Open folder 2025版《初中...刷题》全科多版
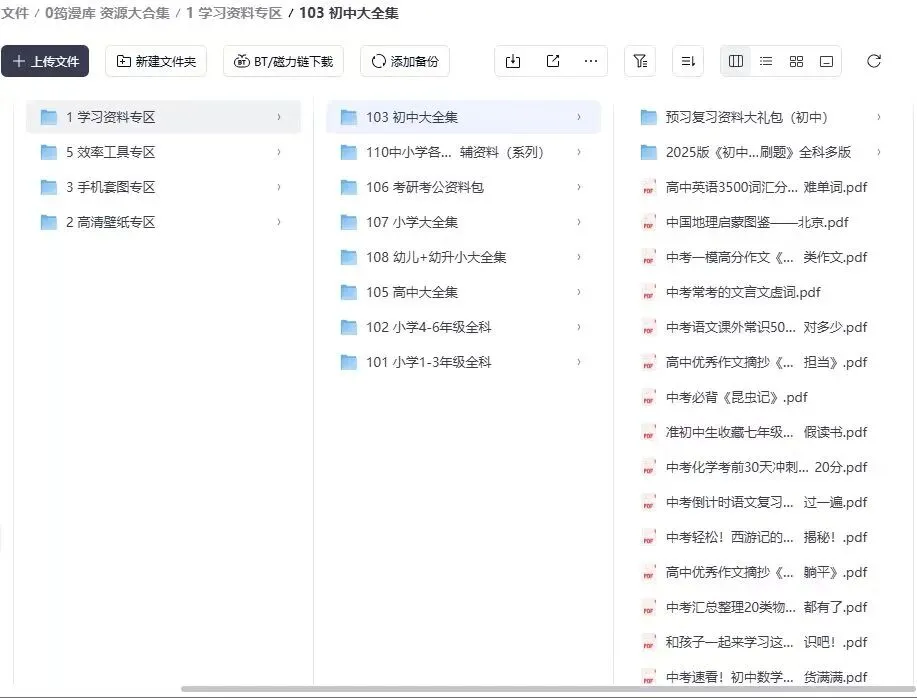This screenshot has width=917, height=698. [x=763, y=152]
